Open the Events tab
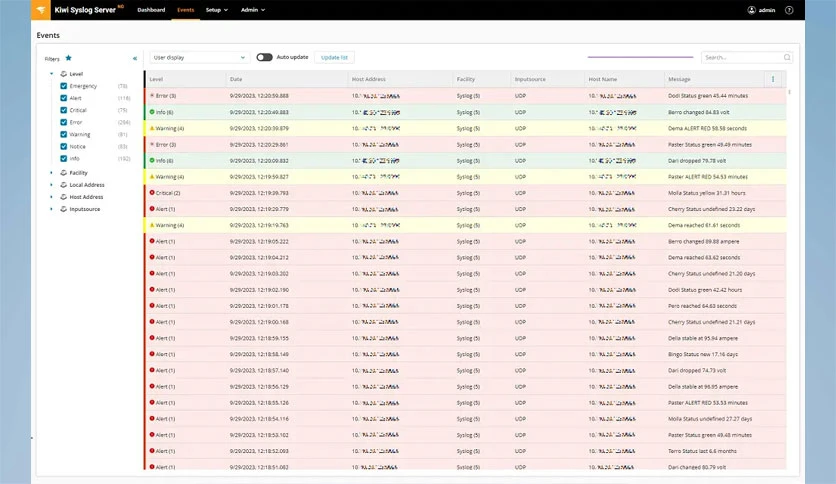The height and width of the screenshot is (484, 836). pos(186,10)
